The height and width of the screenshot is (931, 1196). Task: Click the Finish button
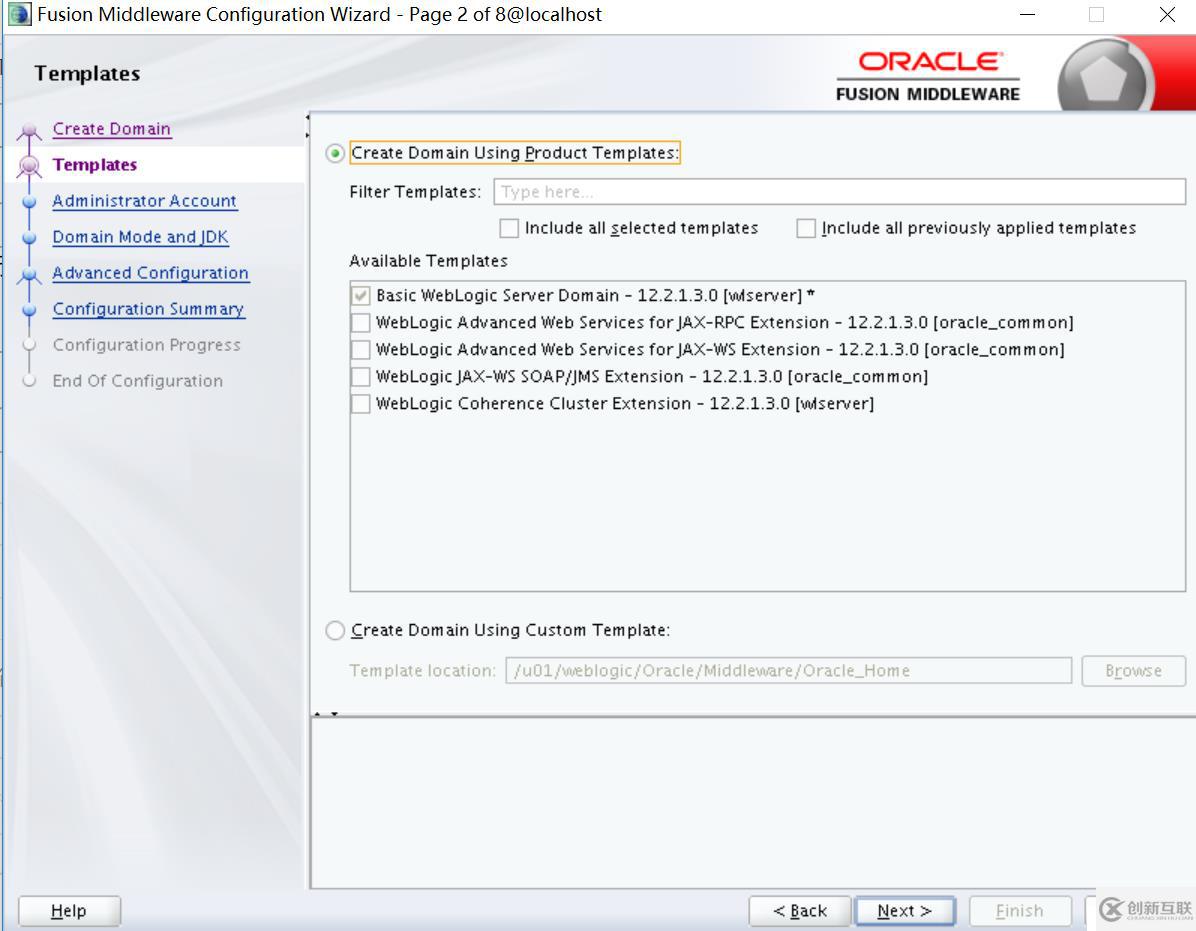pyautogui.click(x=1019, y=910)
